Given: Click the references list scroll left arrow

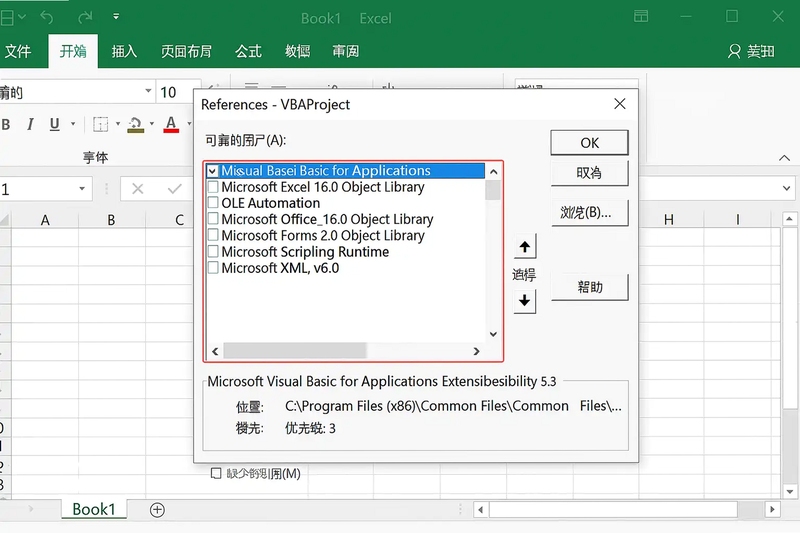Looking at the screenshot, I should click(x=215, y=351).
